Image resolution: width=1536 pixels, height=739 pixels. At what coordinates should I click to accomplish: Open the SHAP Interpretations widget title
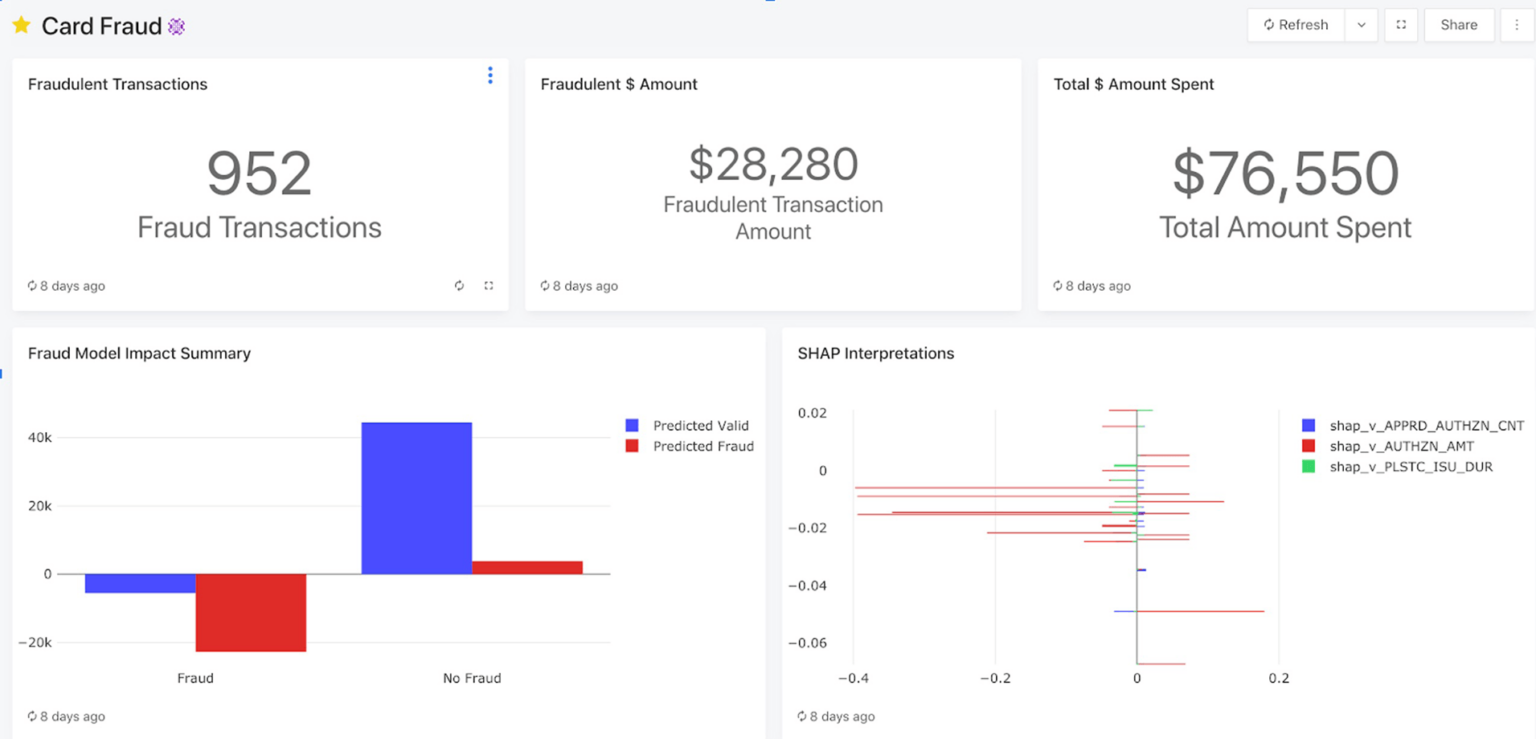click(876, 353)
